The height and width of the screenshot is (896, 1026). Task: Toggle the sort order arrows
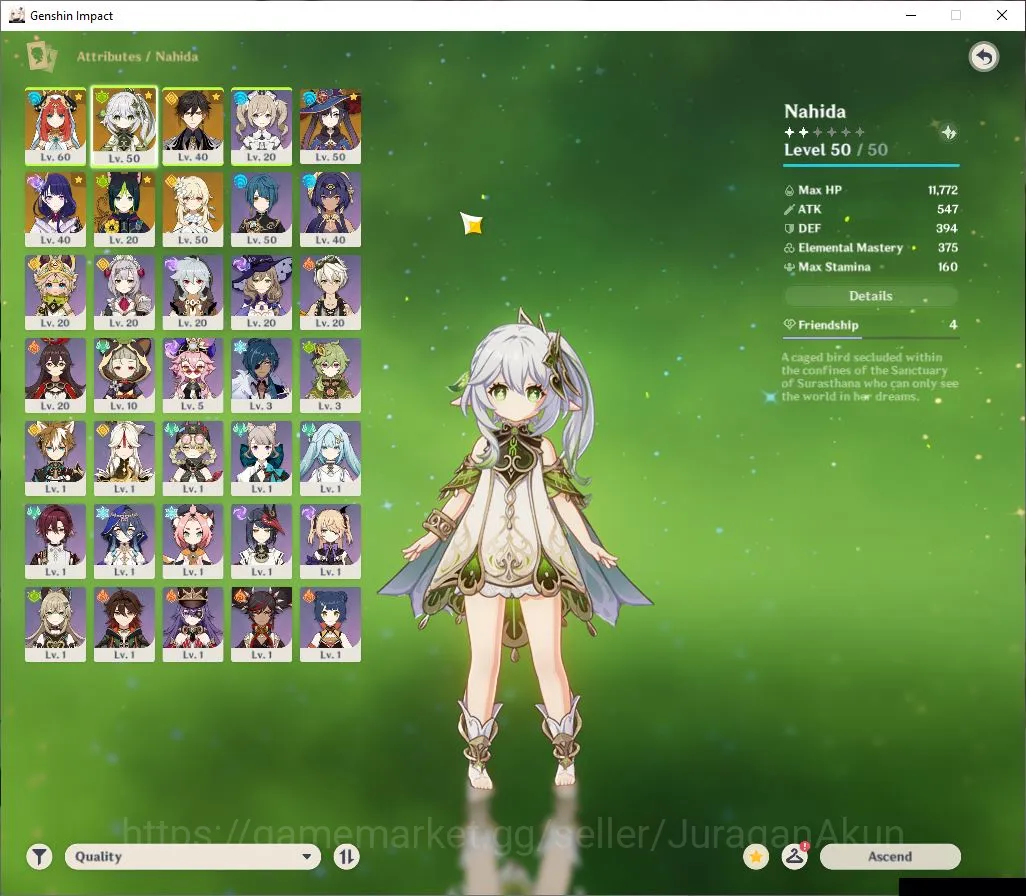[x=346, y=856]
